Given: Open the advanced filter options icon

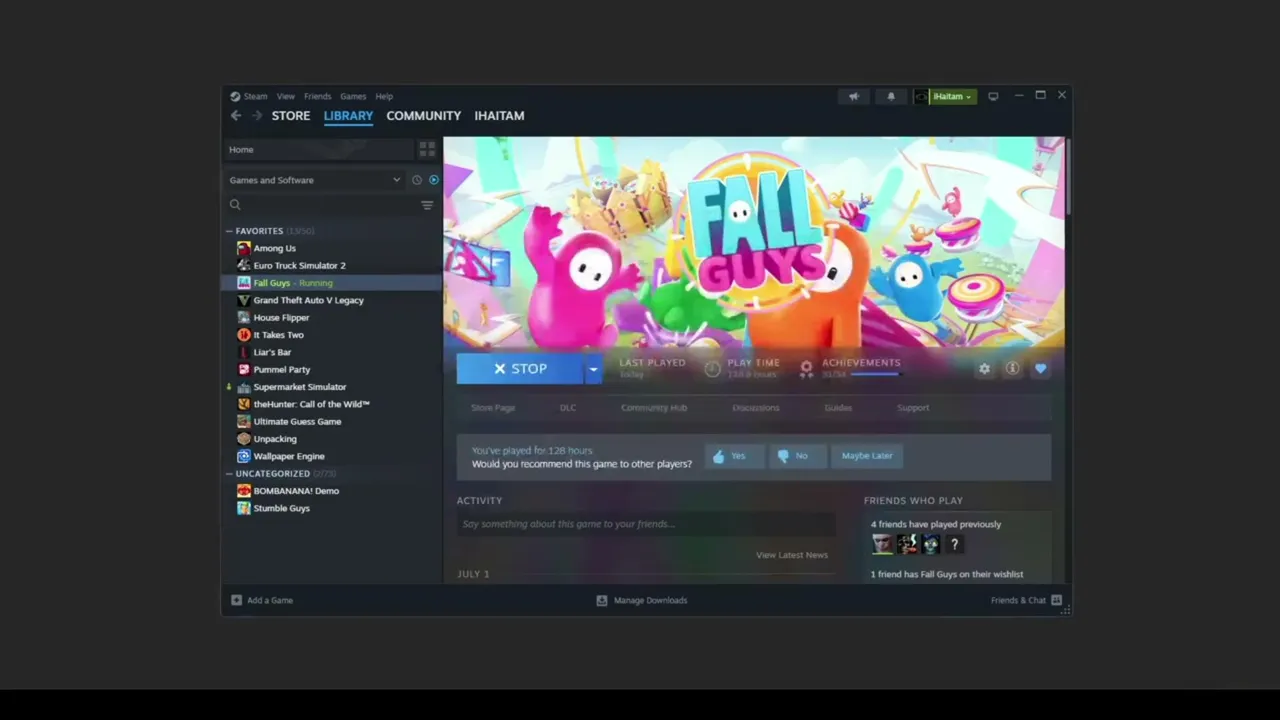Looking at the screenshot, I should (427, 205).
